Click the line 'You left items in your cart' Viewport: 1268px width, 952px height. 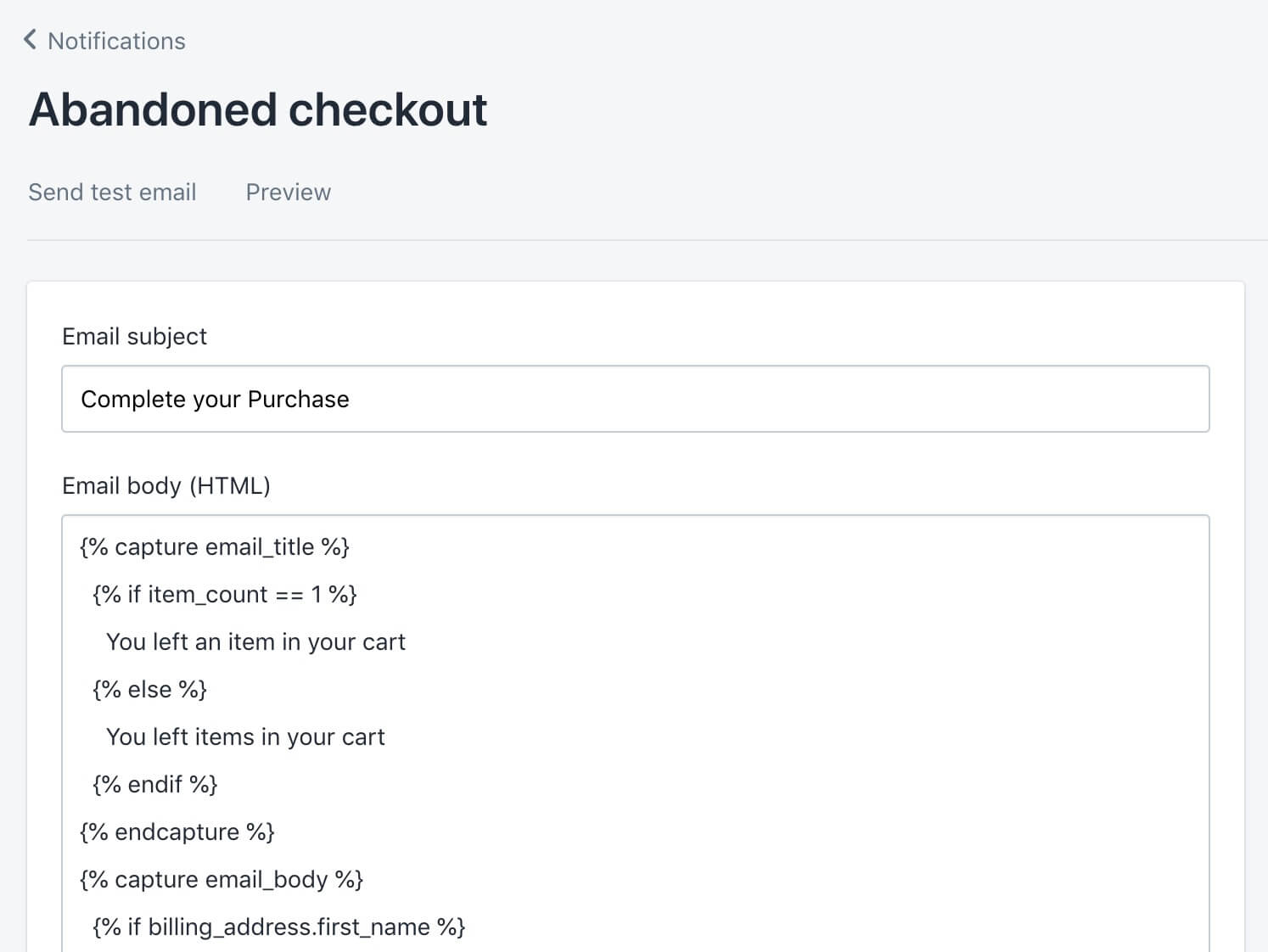245,737
